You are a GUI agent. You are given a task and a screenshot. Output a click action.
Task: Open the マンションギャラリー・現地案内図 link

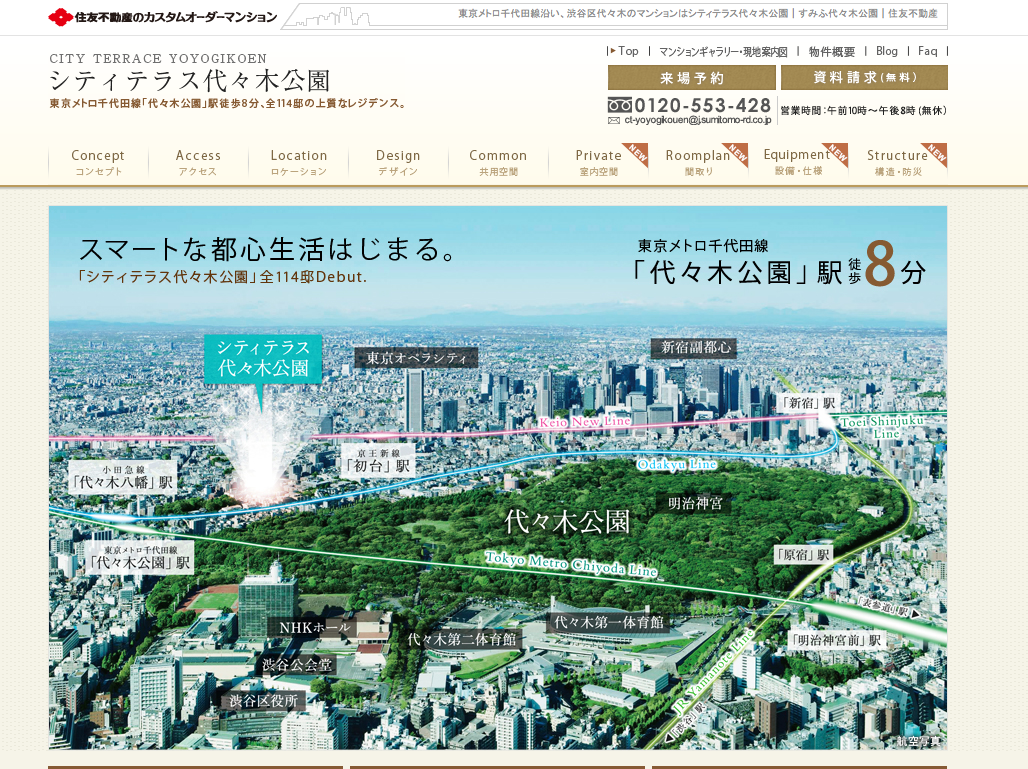pos(722,52)
